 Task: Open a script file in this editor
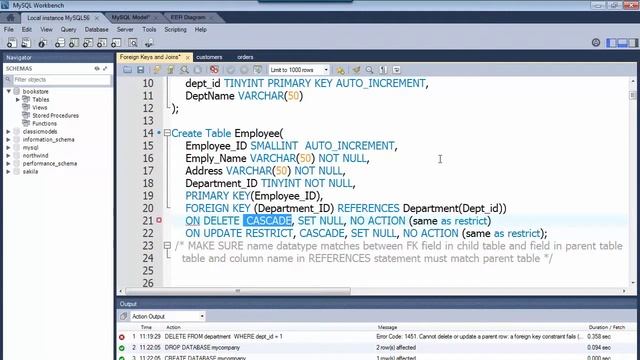tap(127, 70)
